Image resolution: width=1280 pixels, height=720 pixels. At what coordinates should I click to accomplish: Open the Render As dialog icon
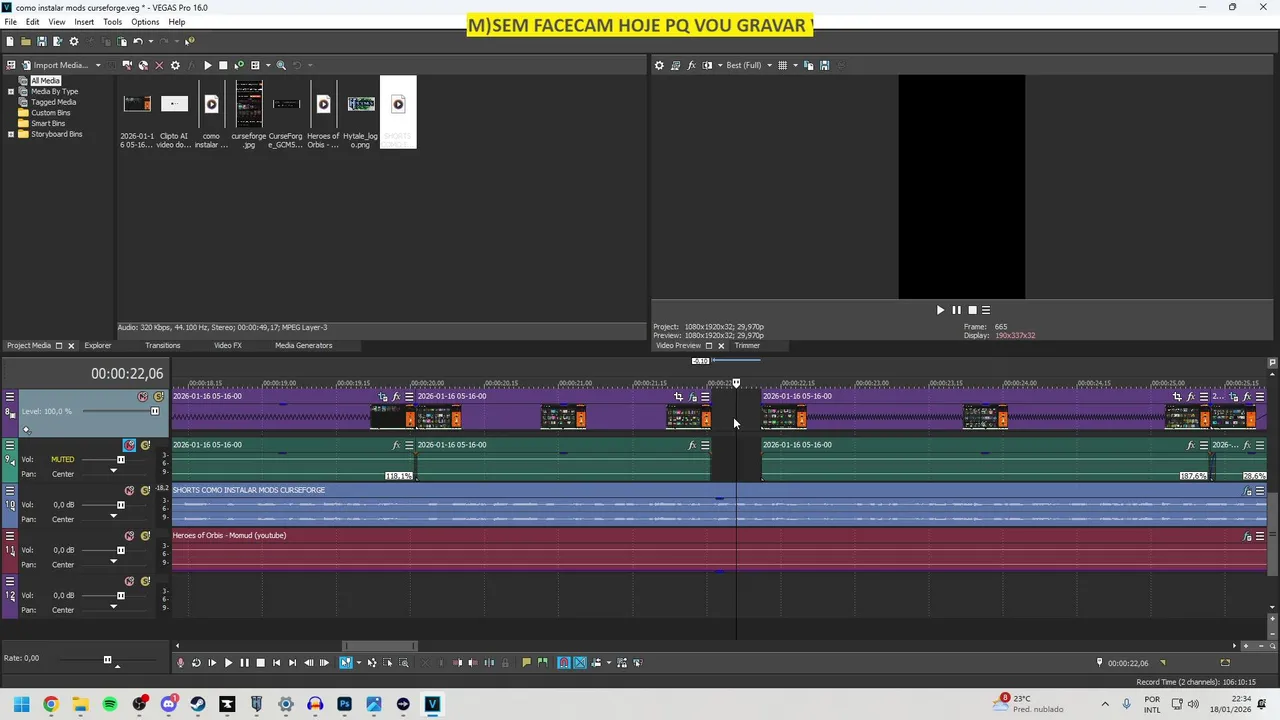point(57,41)
